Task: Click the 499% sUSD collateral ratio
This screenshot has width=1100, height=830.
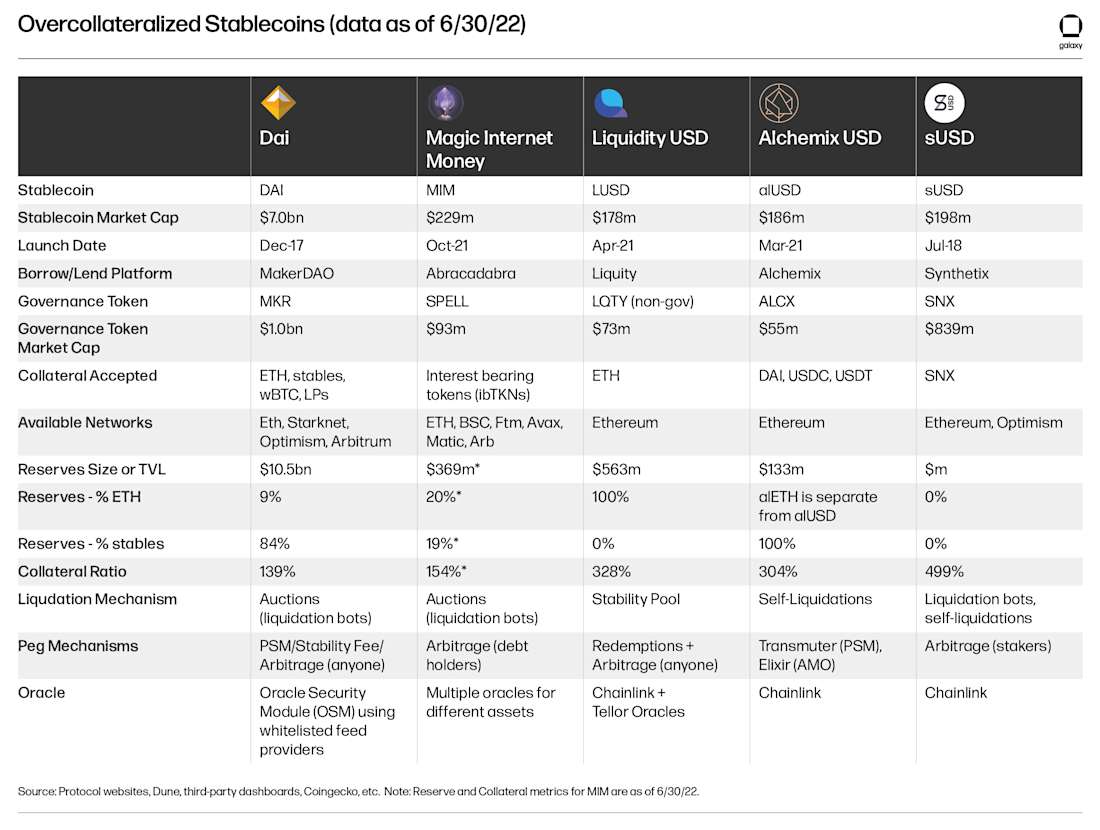Action: point(944,571)
